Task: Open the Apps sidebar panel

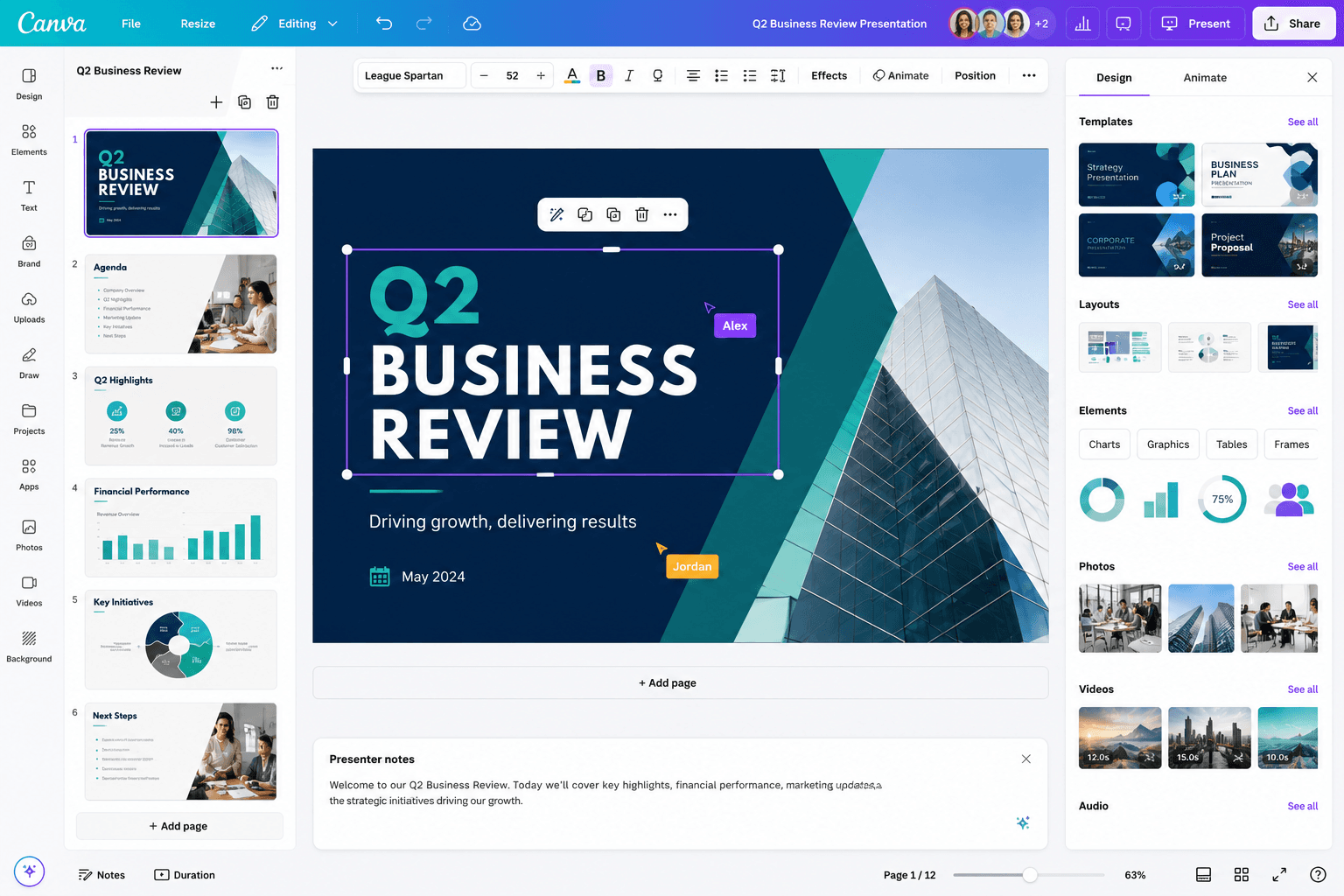Action: pos(29,475)
